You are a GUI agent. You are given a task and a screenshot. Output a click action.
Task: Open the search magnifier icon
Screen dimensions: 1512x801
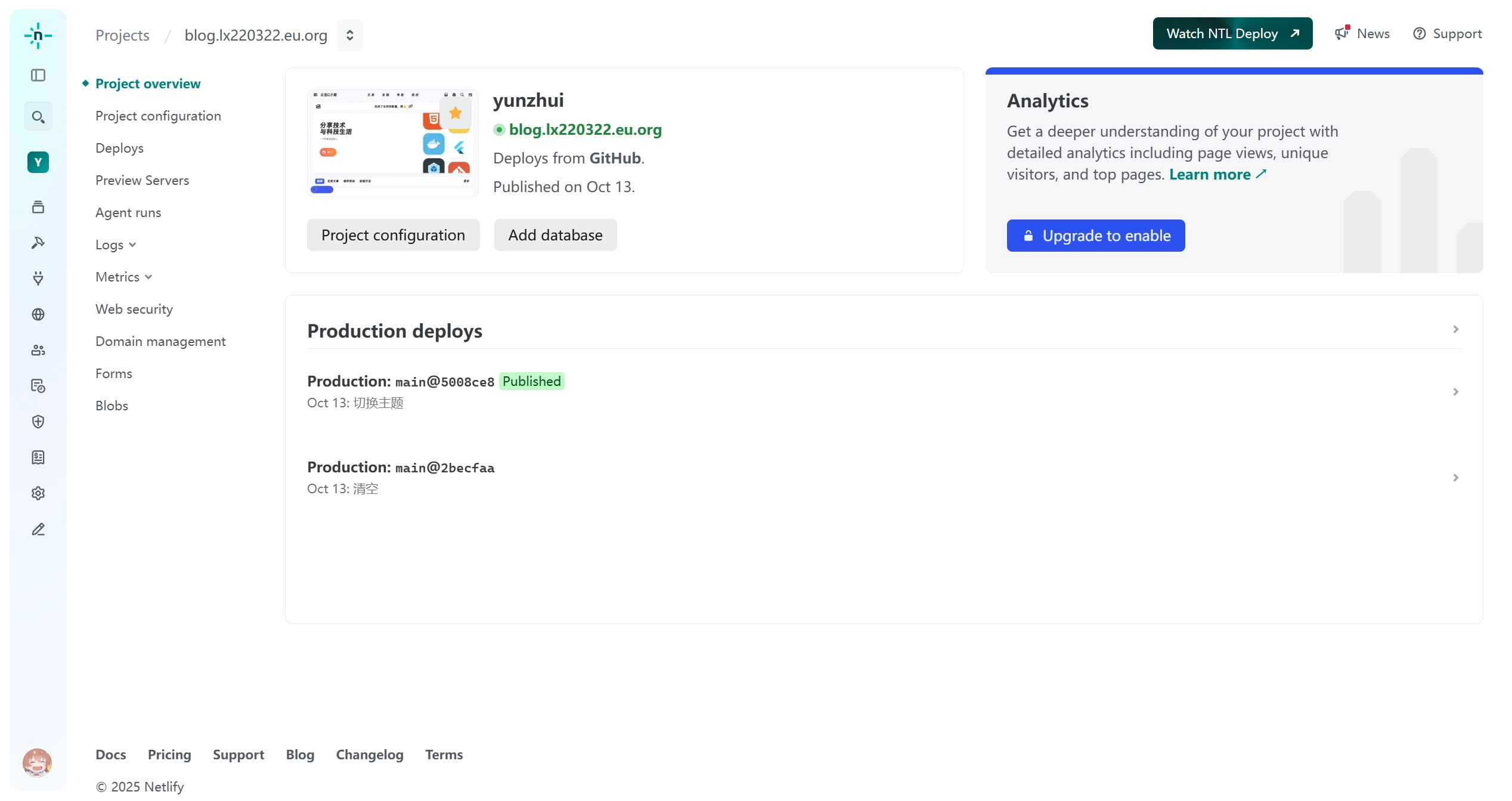38,117
